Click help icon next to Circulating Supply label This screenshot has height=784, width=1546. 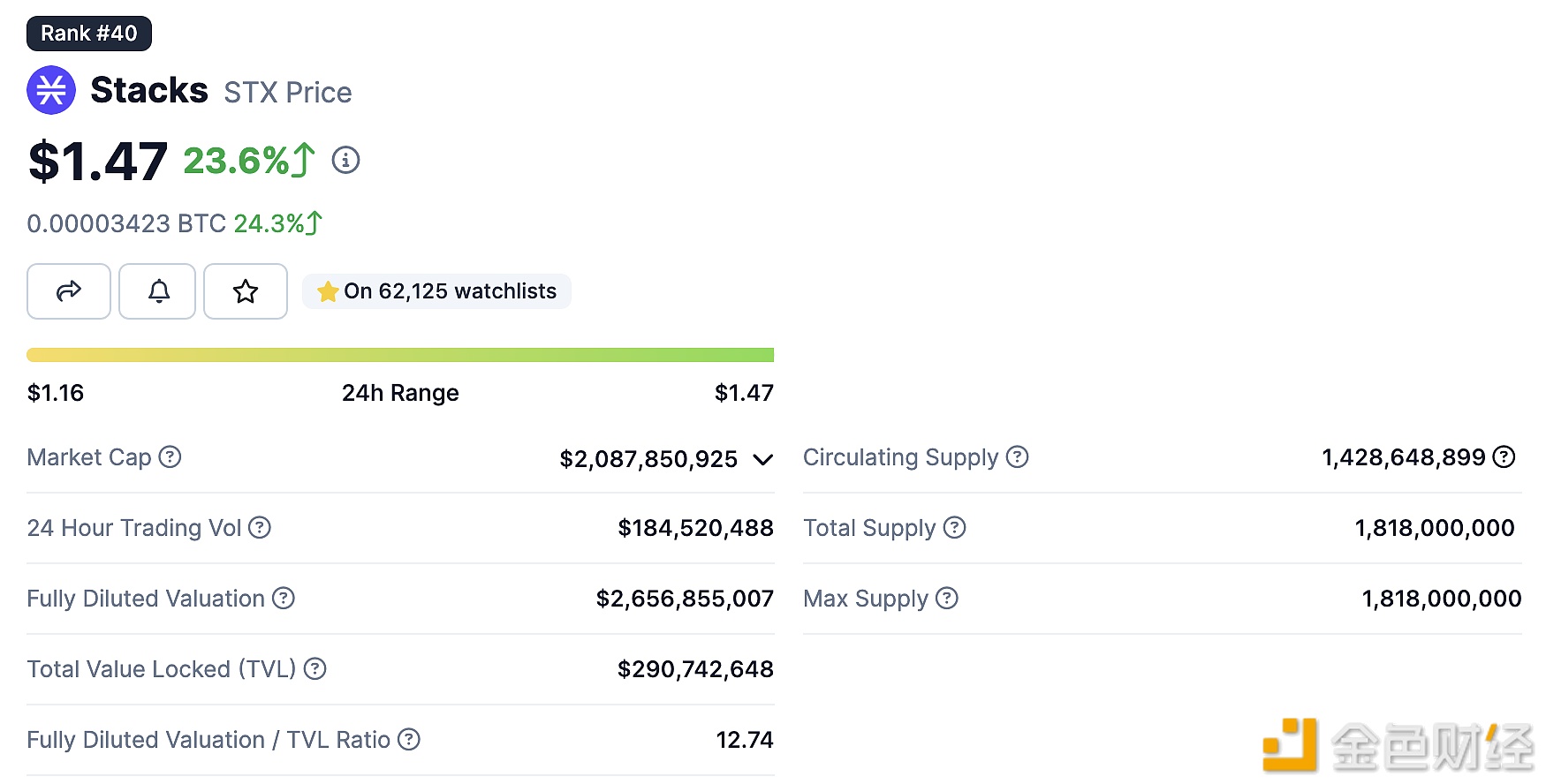point(1018,456)
